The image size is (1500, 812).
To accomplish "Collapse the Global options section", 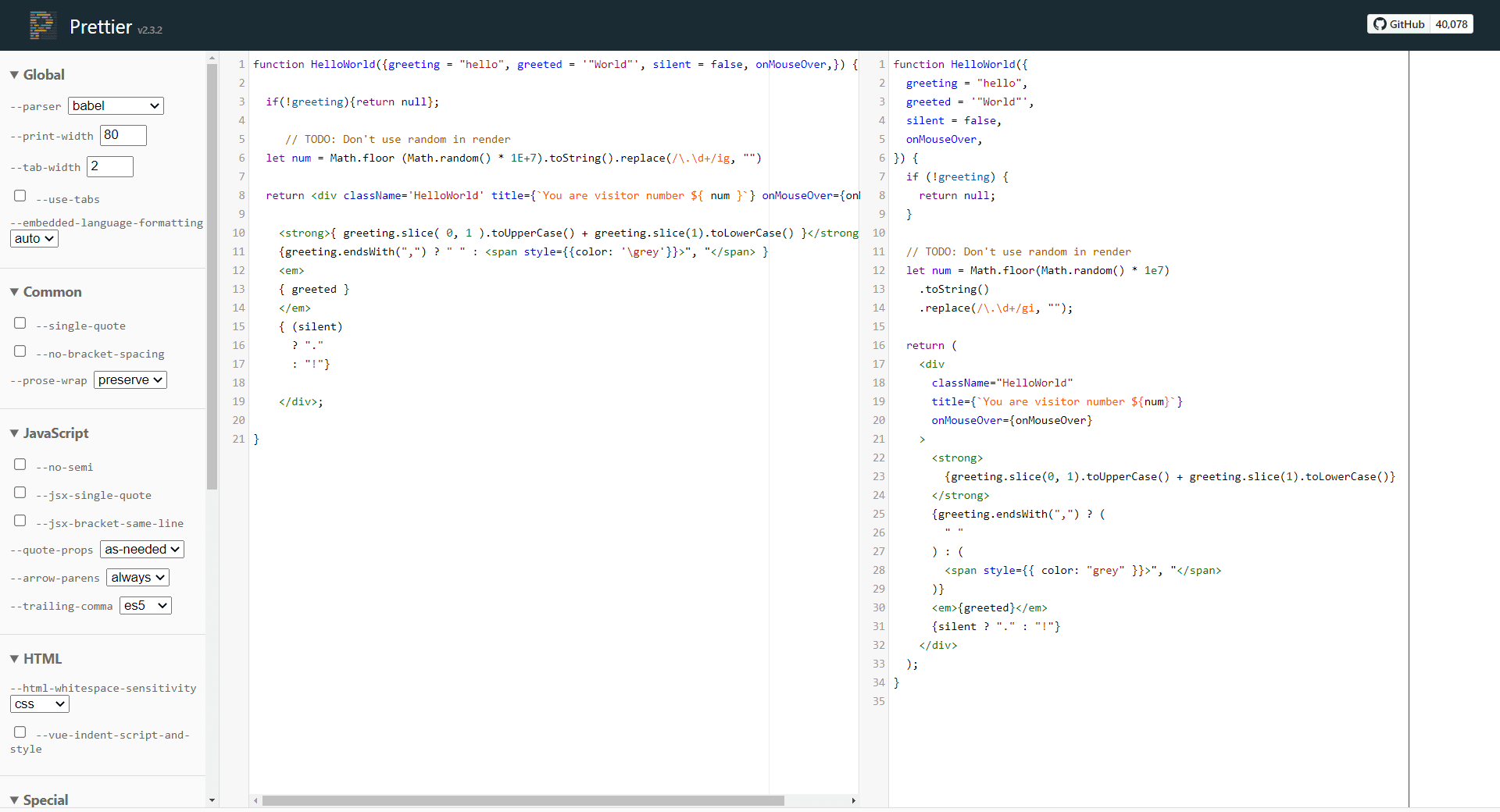I will (37, 75).
